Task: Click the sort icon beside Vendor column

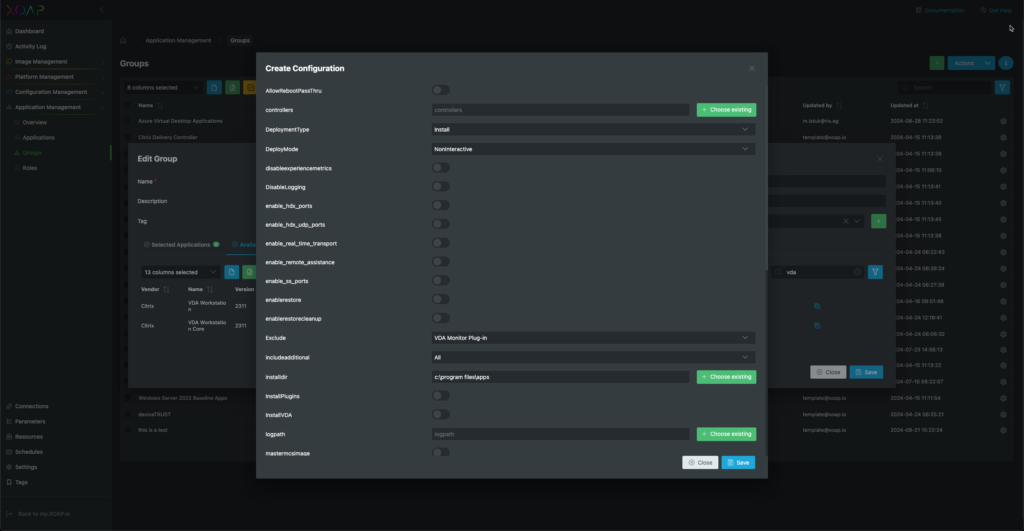Action: pyautogui.click(x=166, y=289)
